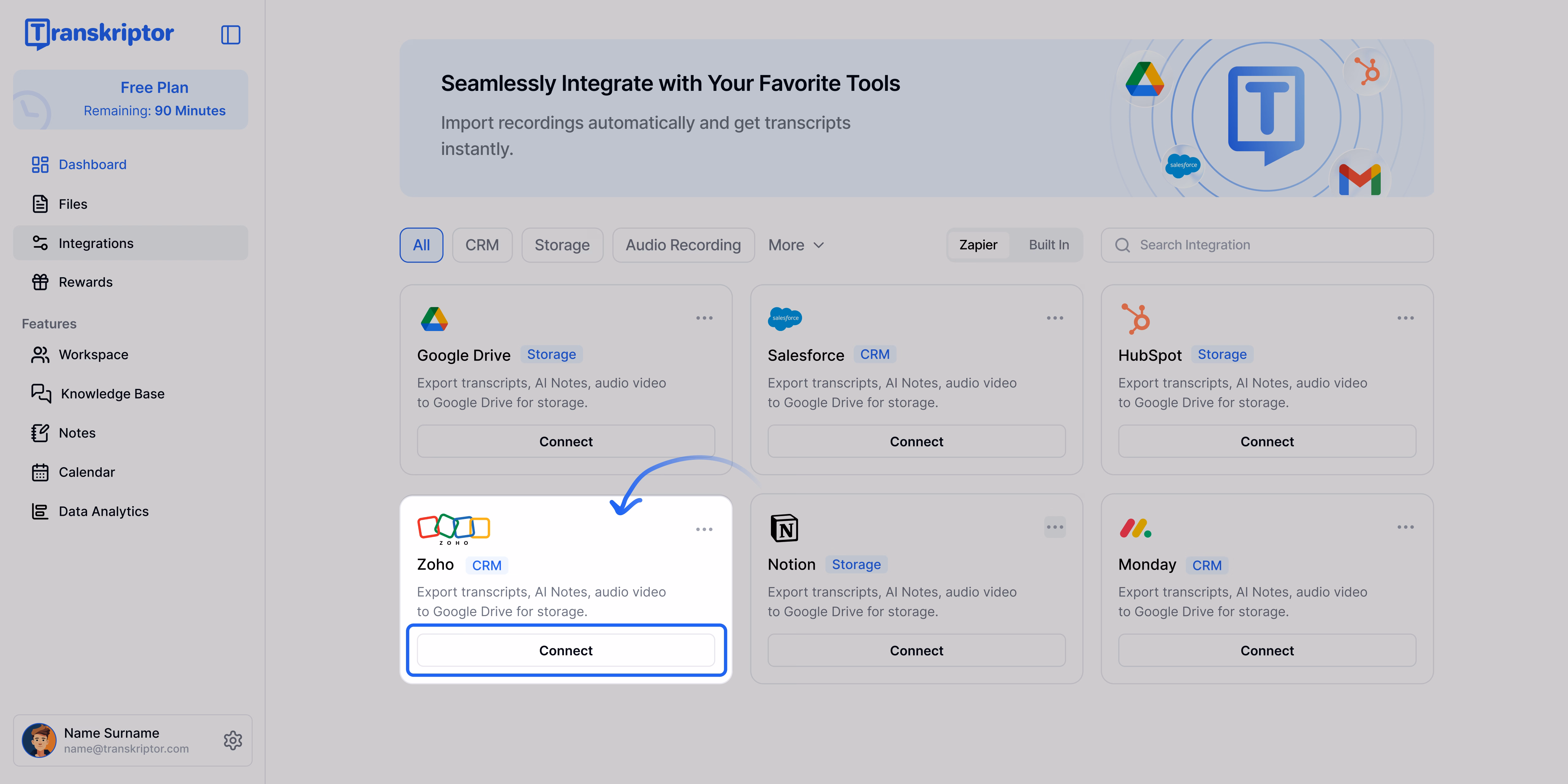The height and width of the screenshot is (784, 1568).
Task: Select the All integrations tab
Action: (421, 245)
